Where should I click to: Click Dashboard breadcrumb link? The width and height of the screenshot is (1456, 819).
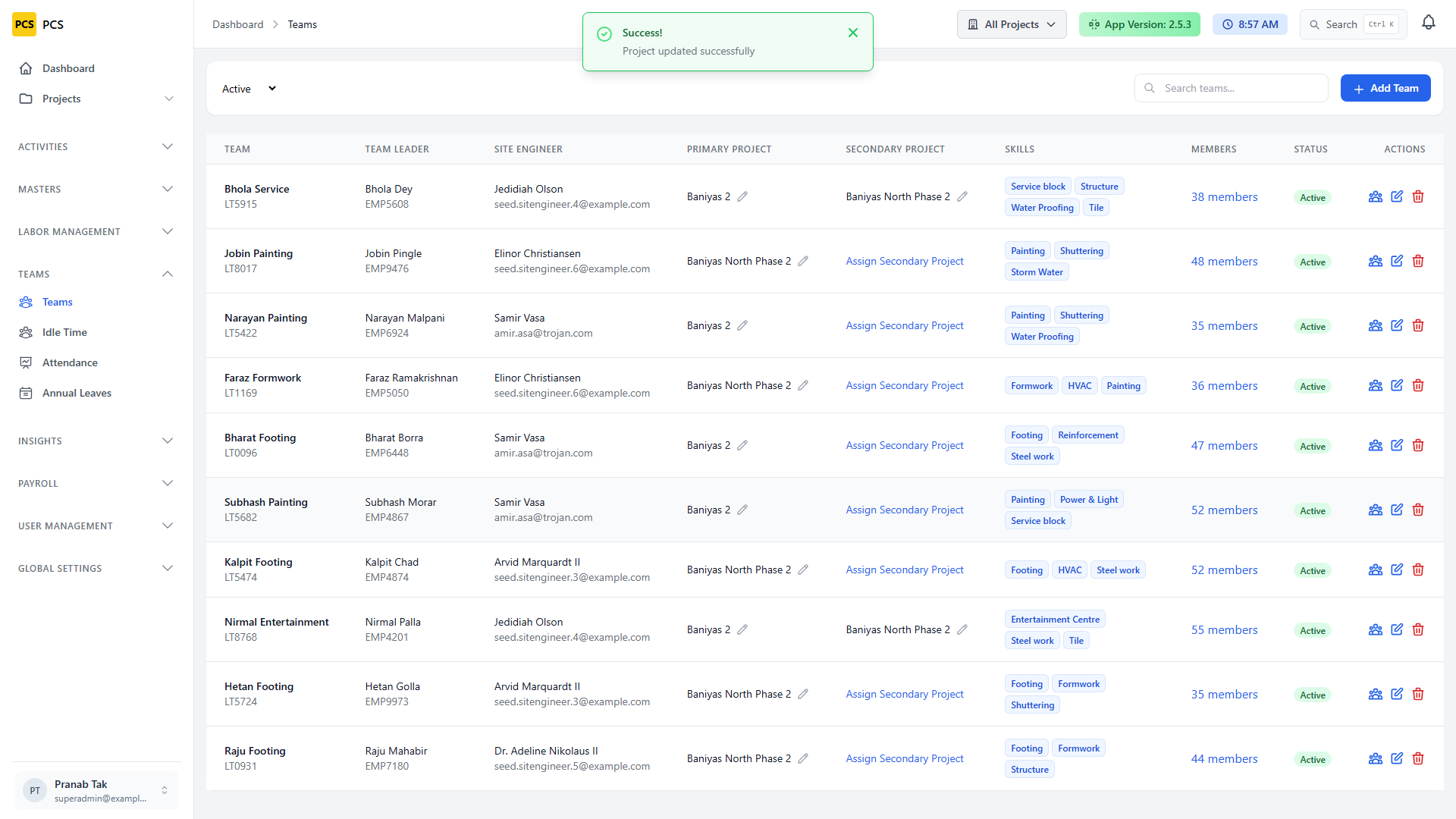tap(237, 24)
